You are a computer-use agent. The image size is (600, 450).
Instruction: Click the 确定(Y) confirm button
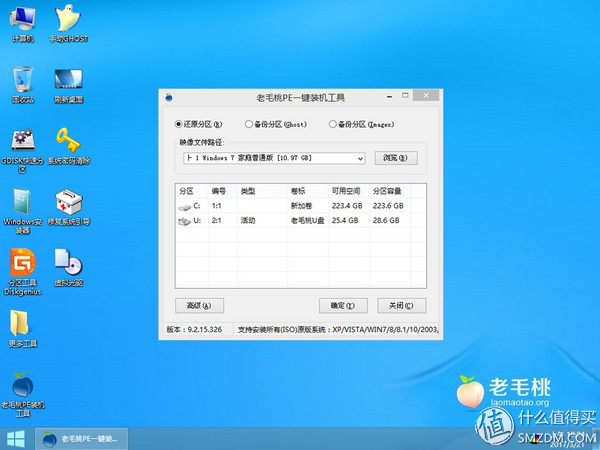click(343, 306)
